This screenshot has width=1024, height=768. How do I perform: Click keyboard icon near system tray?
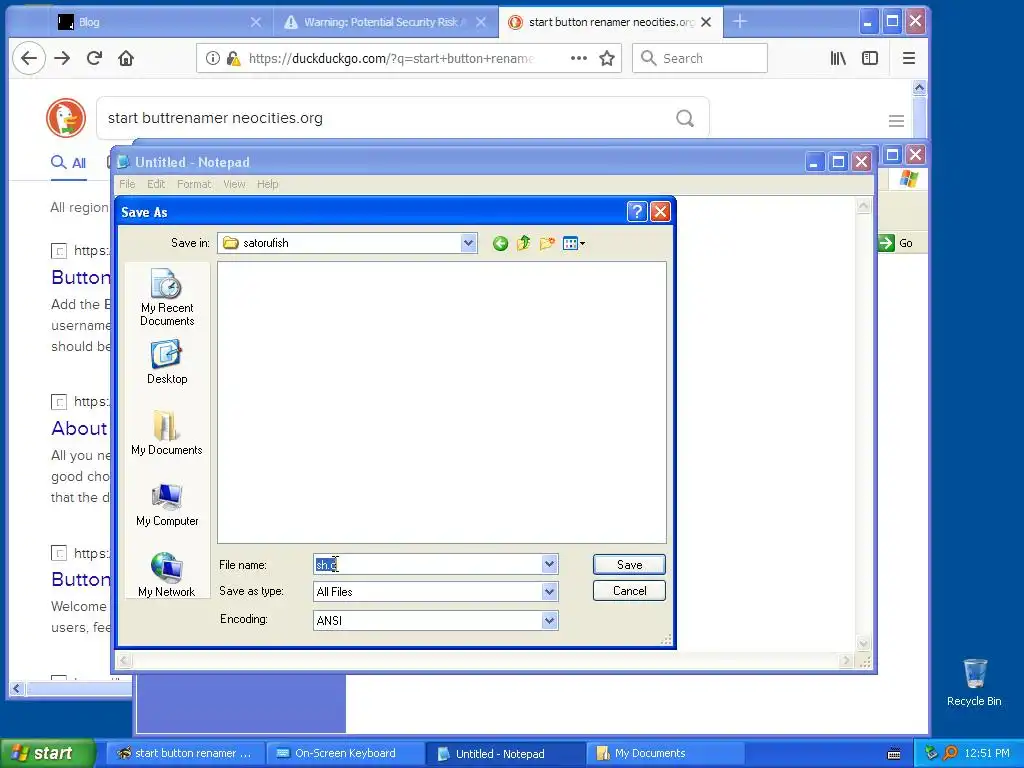[x=894, y=754]
